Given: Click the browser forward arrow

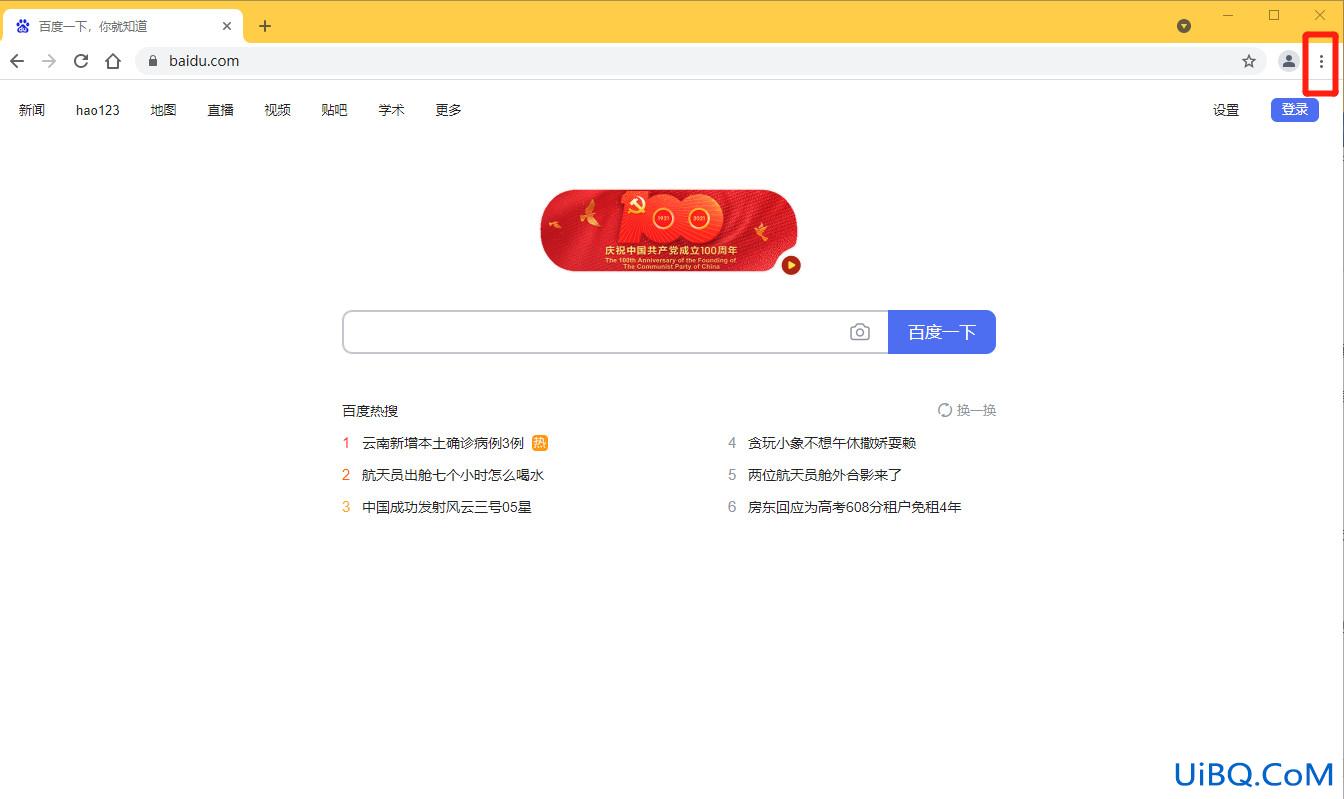Looking at the screenshot, I should (49, 61).
